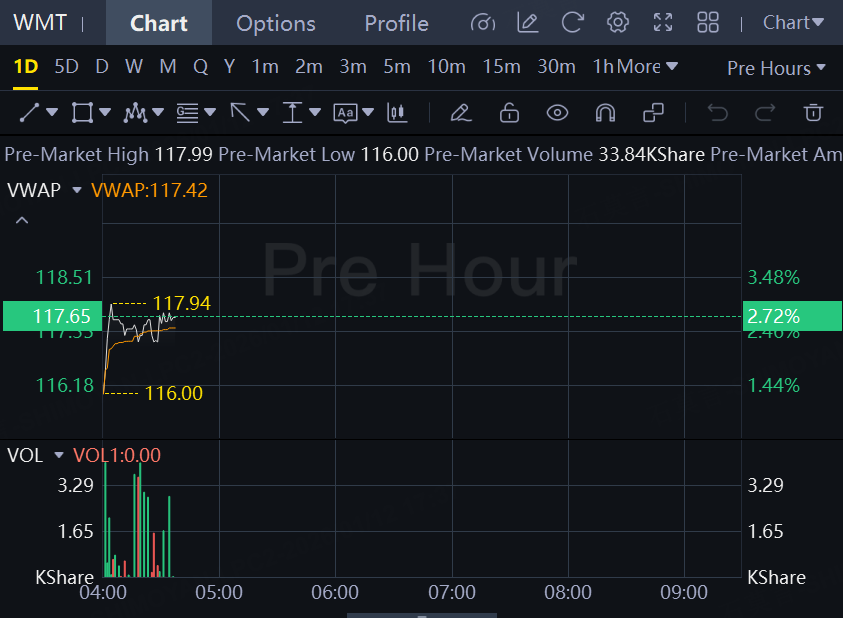Toggle the drawing lock icon

(509, 112)
